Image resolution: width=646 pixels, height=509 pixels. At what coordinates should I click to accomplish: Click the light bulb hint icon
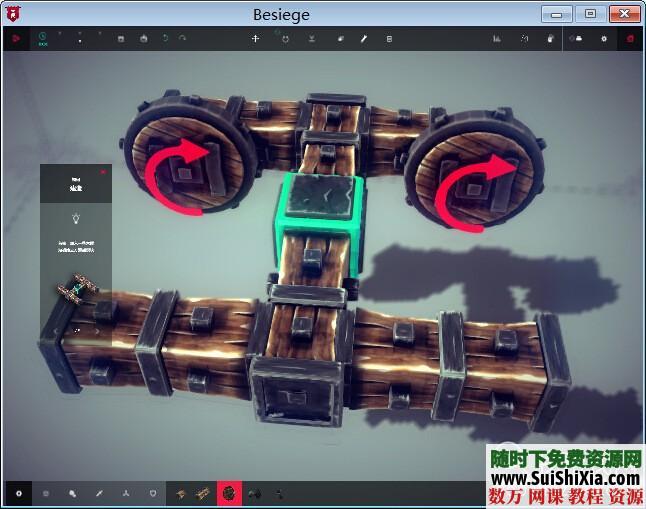click(x=76, y=218)
